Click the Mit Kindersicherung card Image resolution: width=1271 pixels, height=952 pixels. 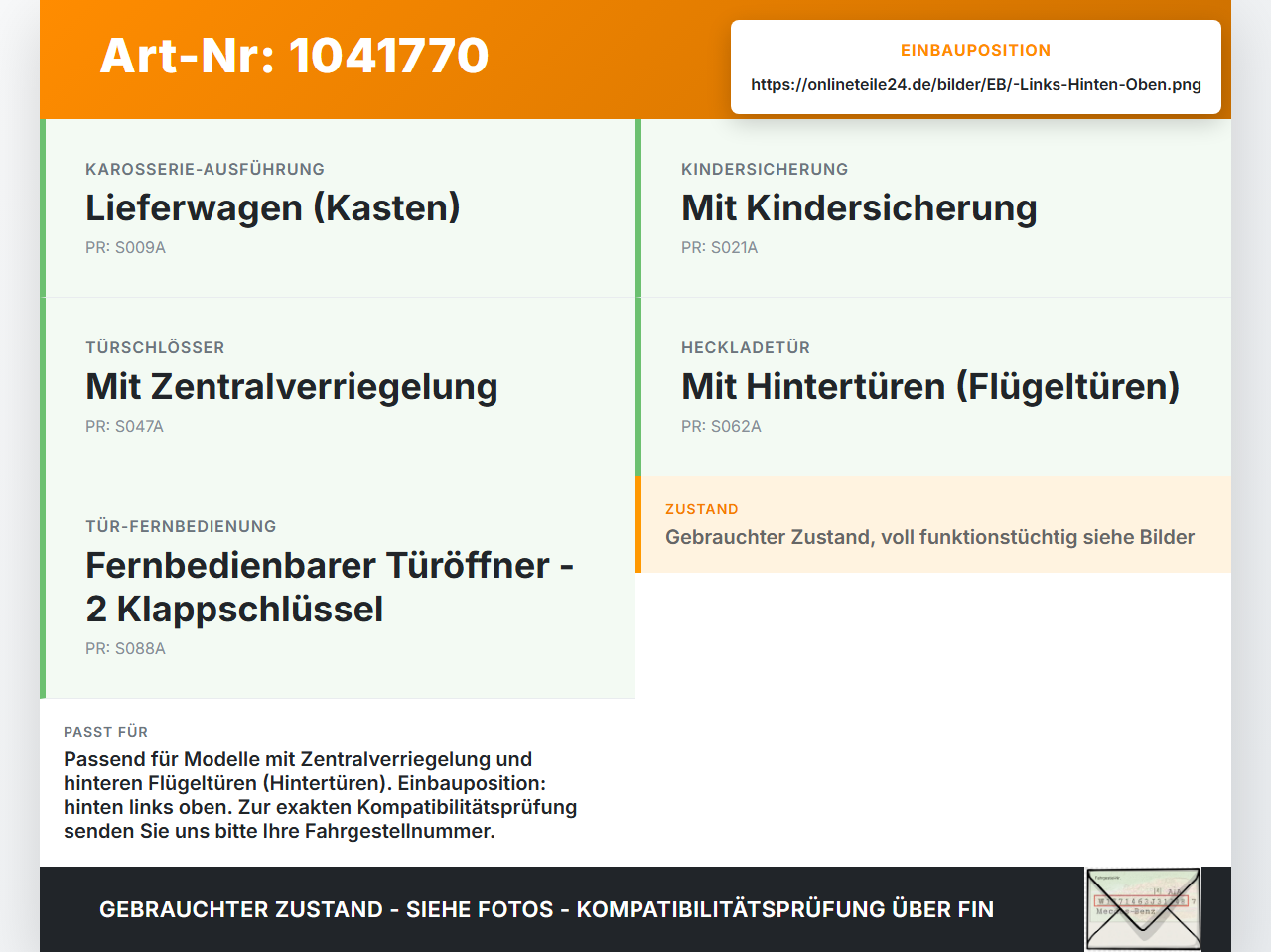pyautogui.click(x=933, y=208)
